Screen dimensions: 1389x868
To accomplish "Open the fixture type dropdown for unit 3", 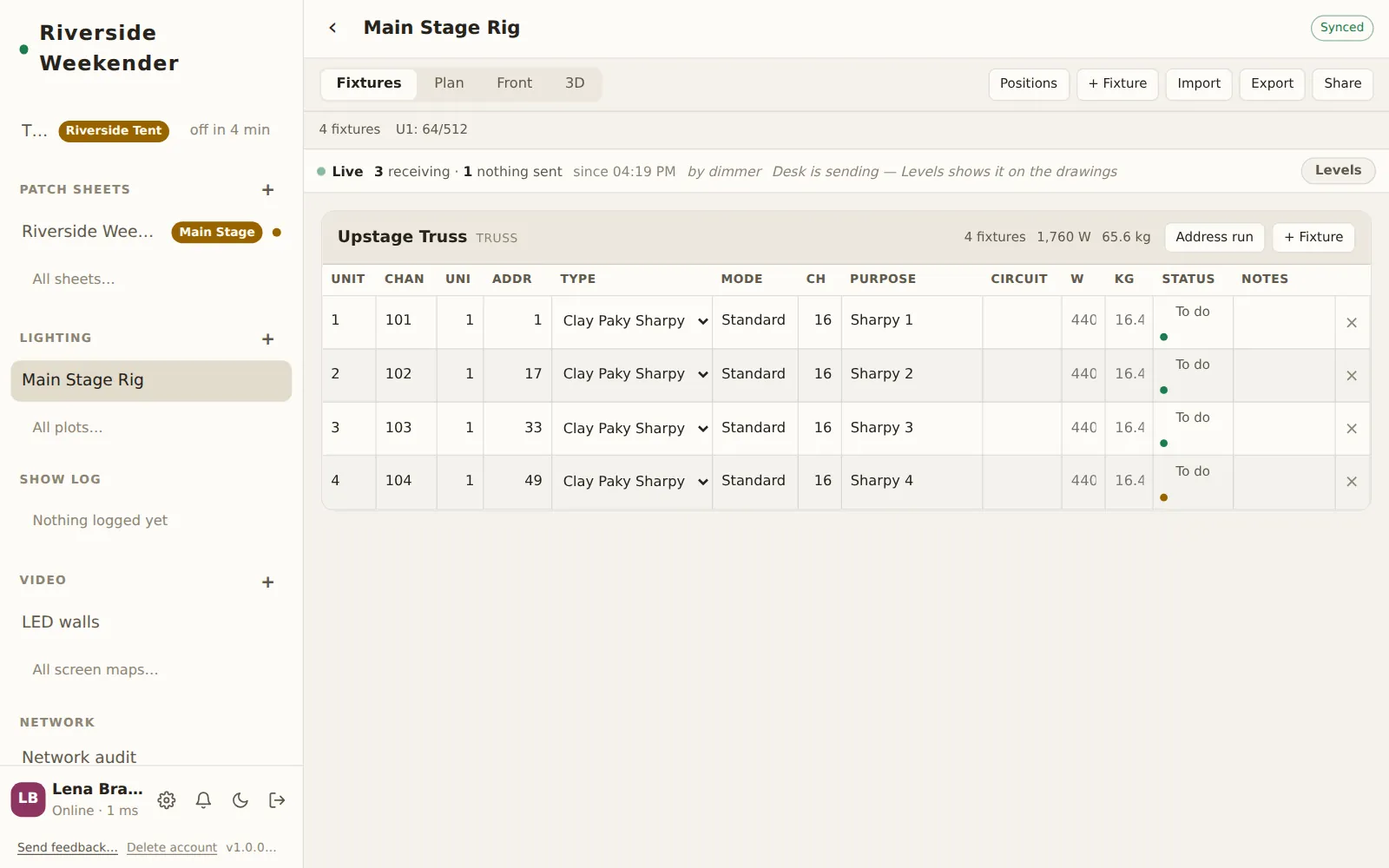I will pos(632,429).
